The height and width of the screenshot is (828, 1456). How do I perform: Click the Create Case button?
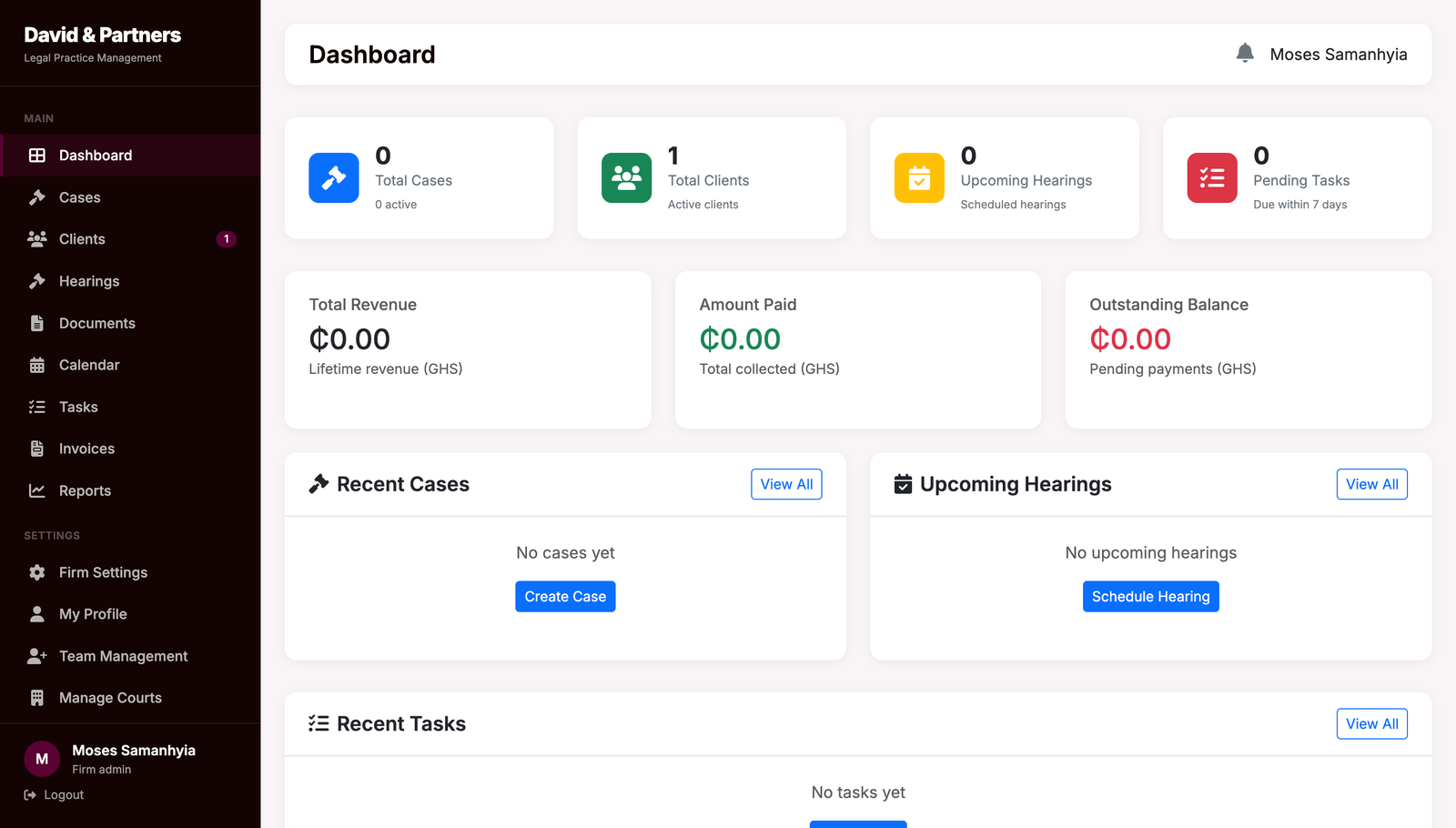coord(565,597)
